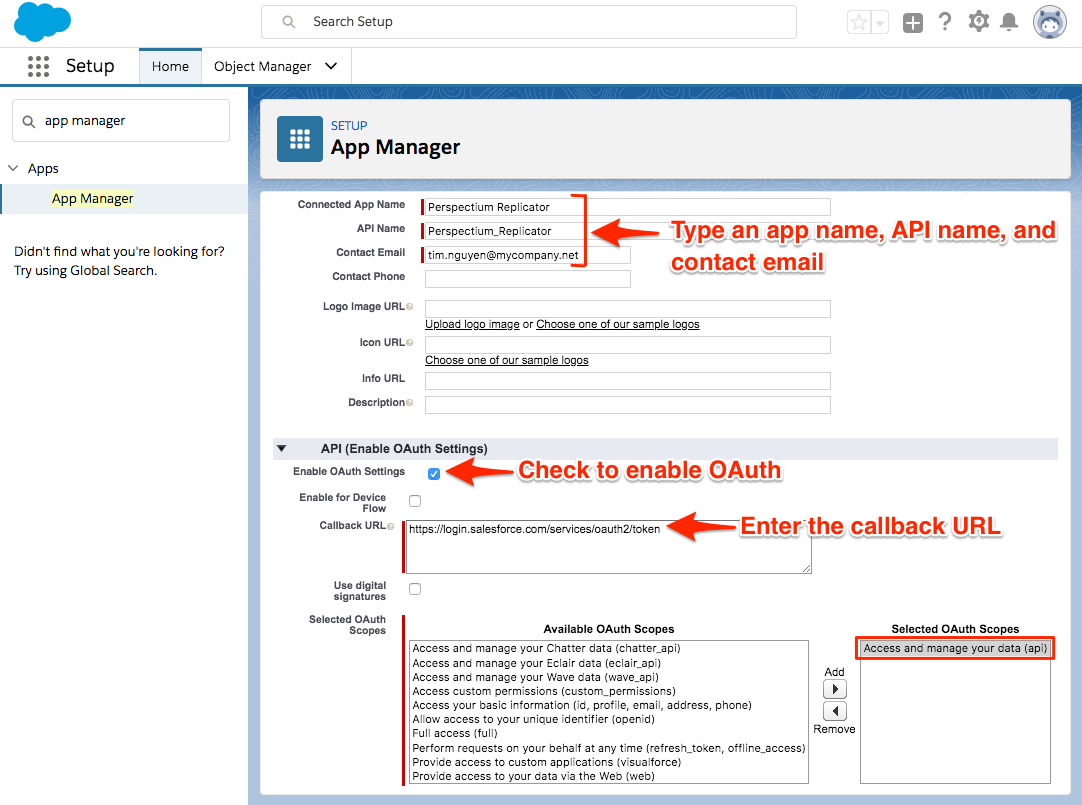Image resolution: width=1082 pixels, height=805 pixels.
Task: Click the Upload logo image link
Action: coord(472,324)
